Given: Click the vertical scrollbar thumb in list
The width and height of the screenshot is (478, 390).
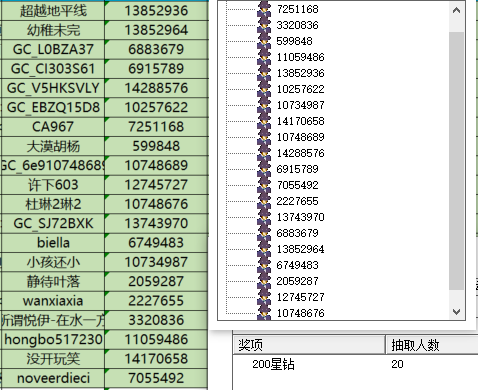Looking at the screenshot, I should pyautogui.click(x=456, y=161).
